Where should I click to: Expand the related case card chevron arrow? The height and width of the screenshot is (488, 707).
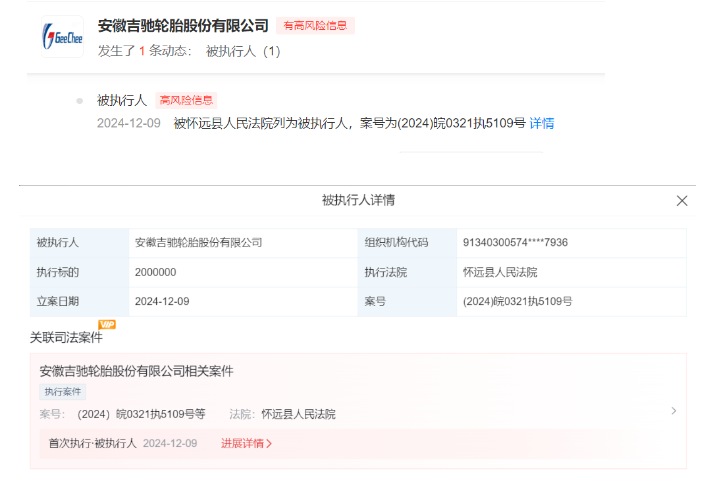(x=673, y=410)
